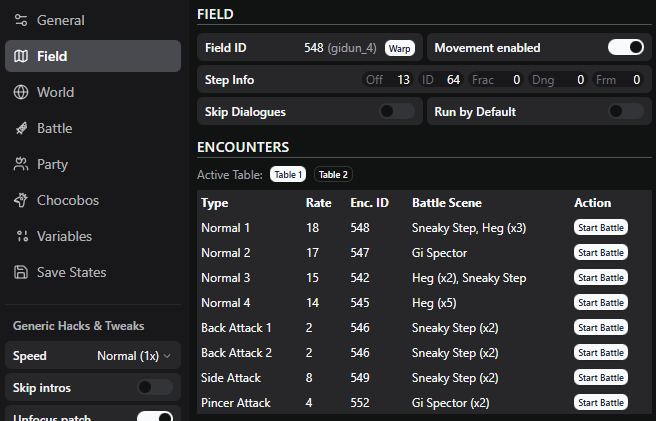This screenshot has height=421, width=656.
Task: Switch to encounter Table 2
Action: [x=333, y=175]
